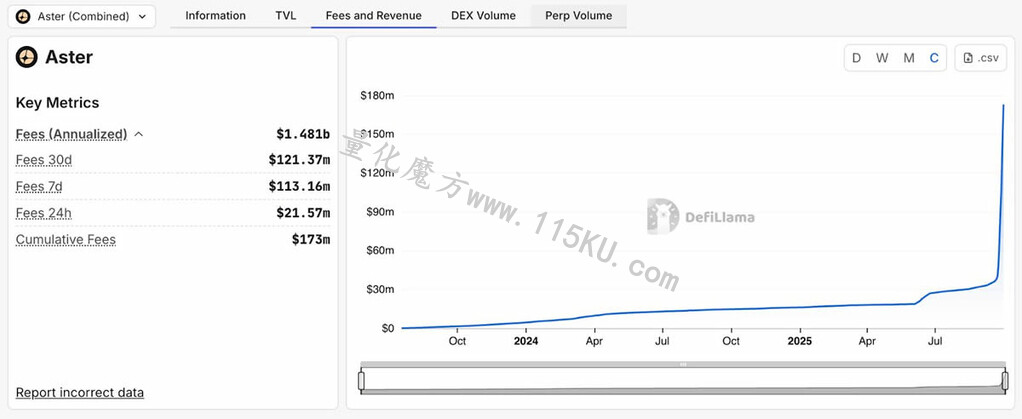The height and width of the screenshot is (419, 1022).
Task: Click the 2024 x-axis label
Action: pyautogui.click(x=526, y=341)
